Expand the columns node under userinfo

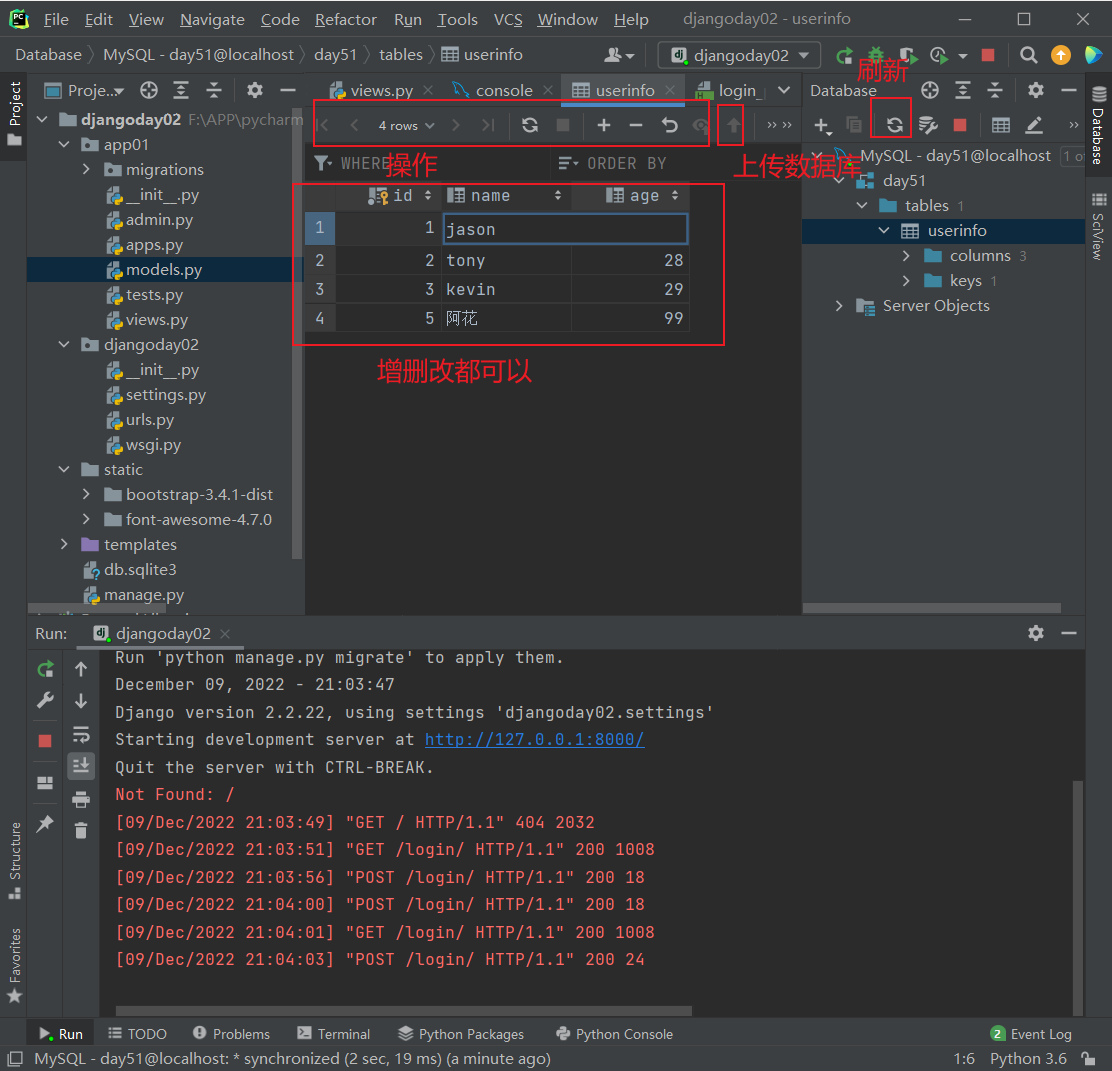pos(906,256)
